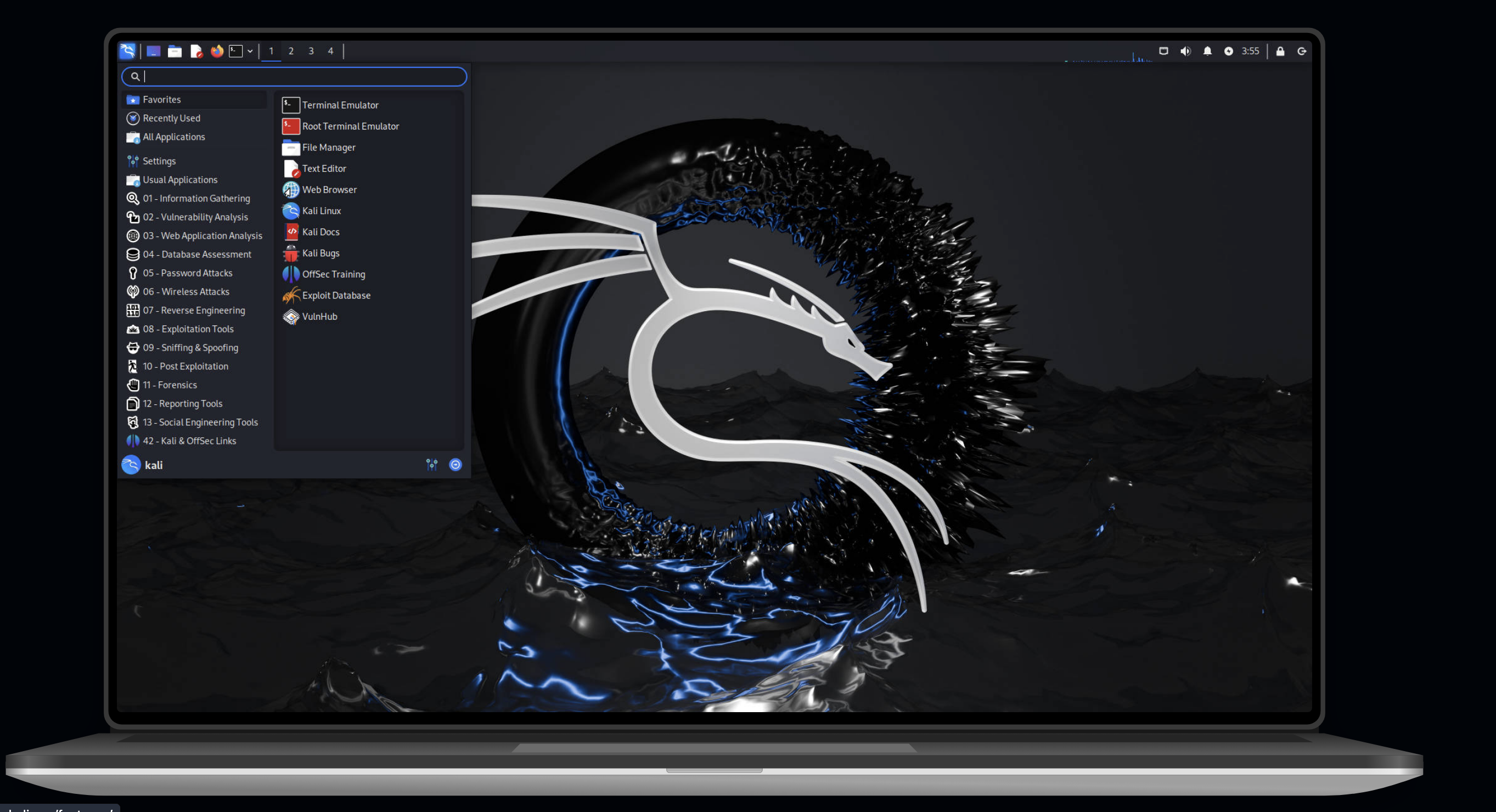This screenshot has width=1496, height=812.
Task: Click the Show Desktop icon in panel
Action: click(x=153, y=51)
